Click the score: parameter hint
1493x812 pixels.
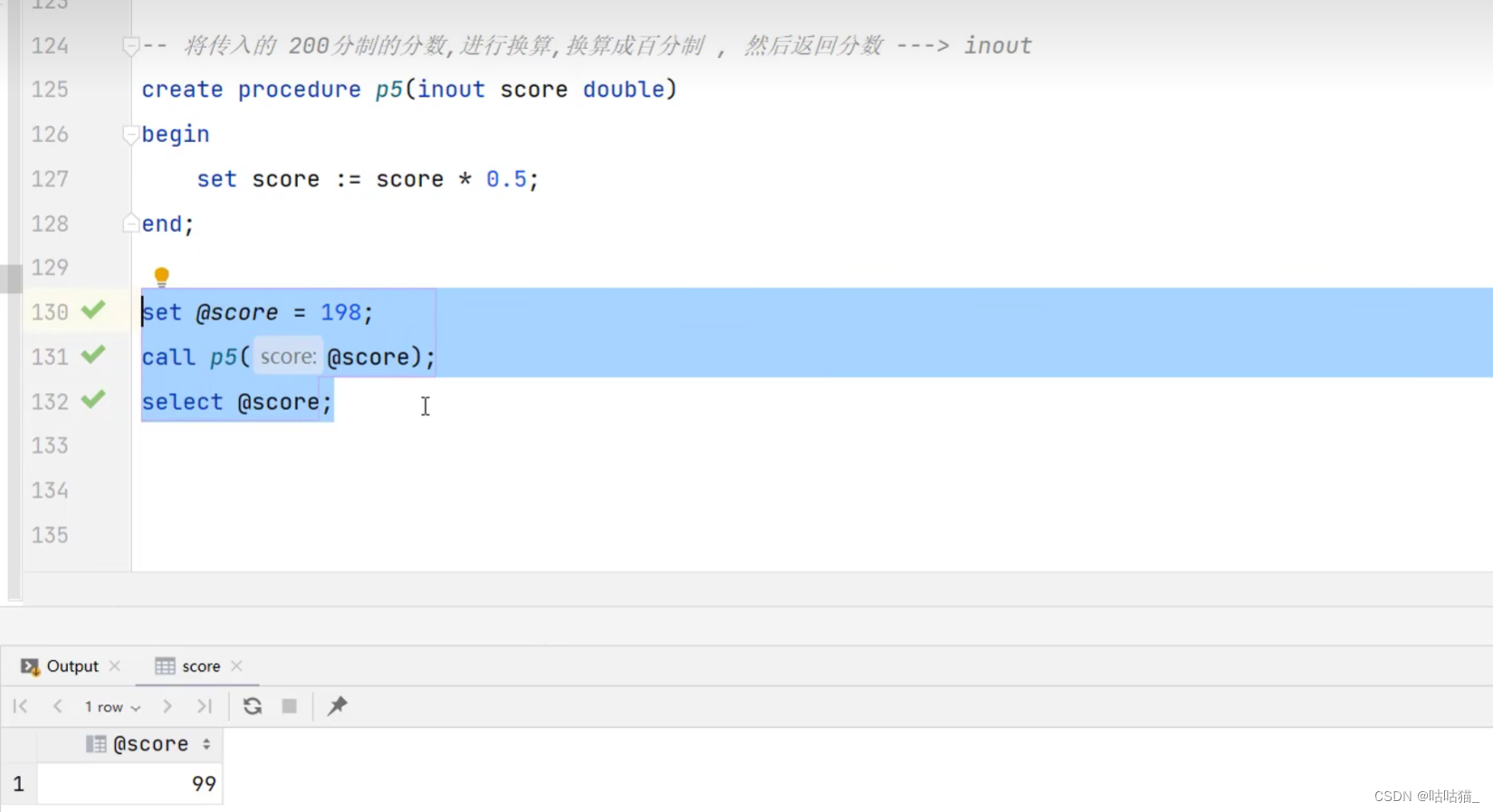pos(288,357)
